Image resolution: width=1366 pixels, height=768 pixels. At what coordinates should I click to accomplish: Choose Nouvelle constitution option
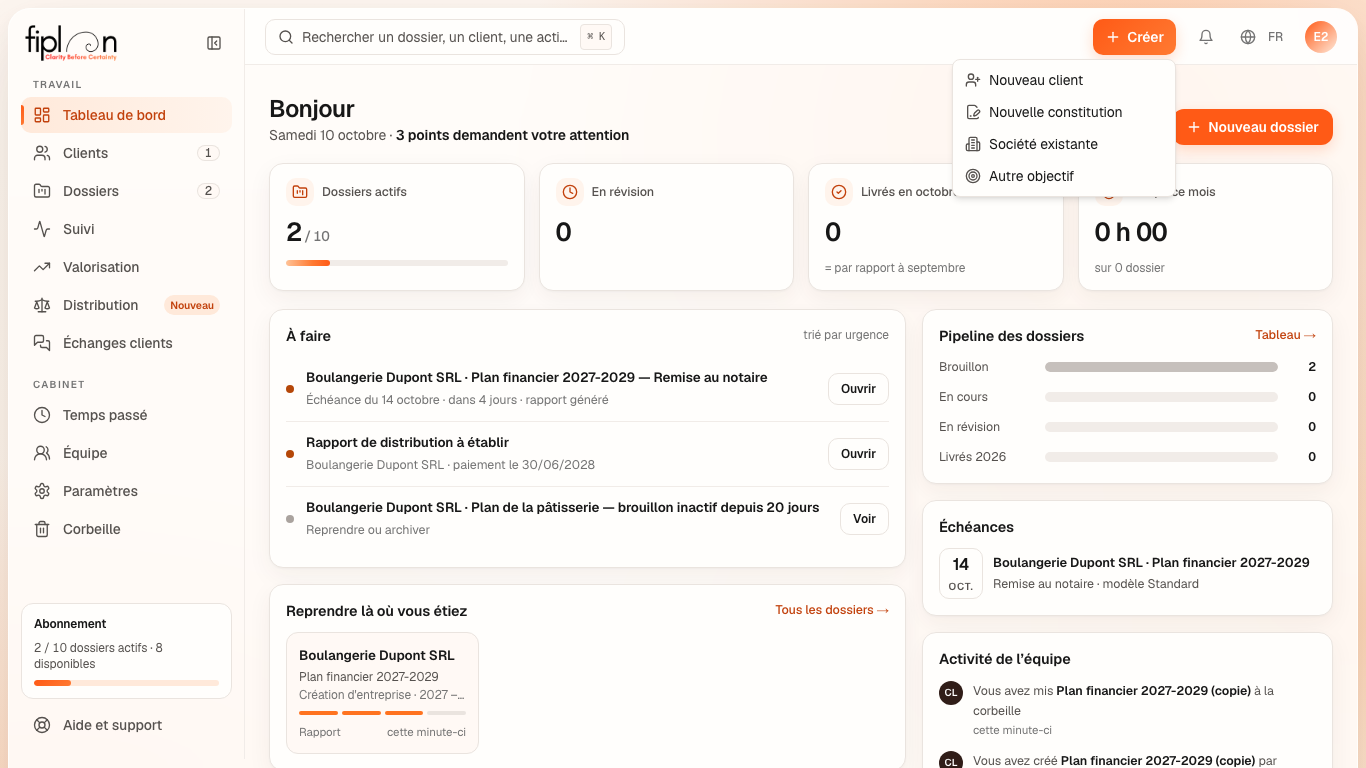[x=1064, y=112]
